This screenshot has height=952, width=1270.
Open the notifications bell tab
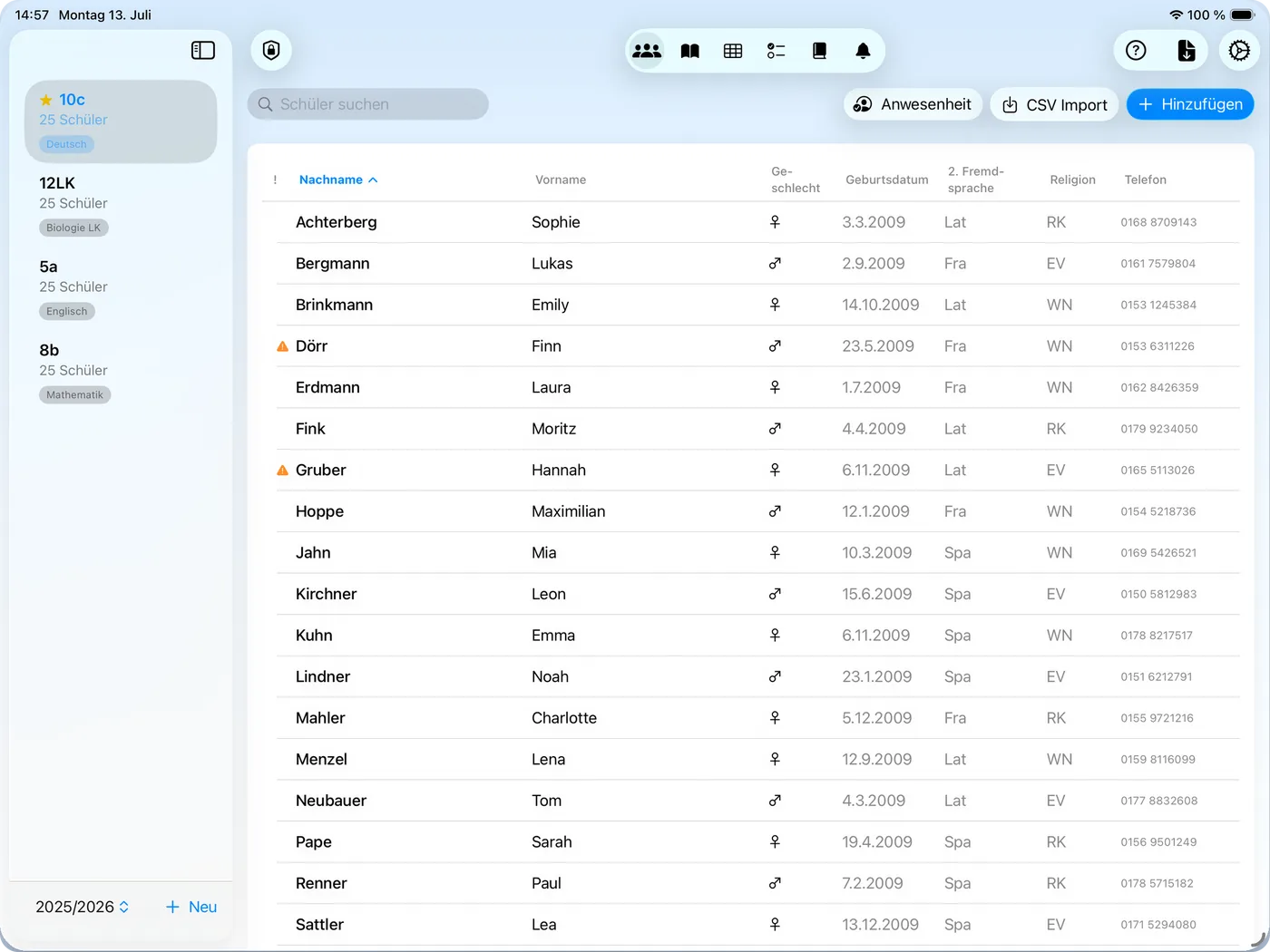(863, 51)
